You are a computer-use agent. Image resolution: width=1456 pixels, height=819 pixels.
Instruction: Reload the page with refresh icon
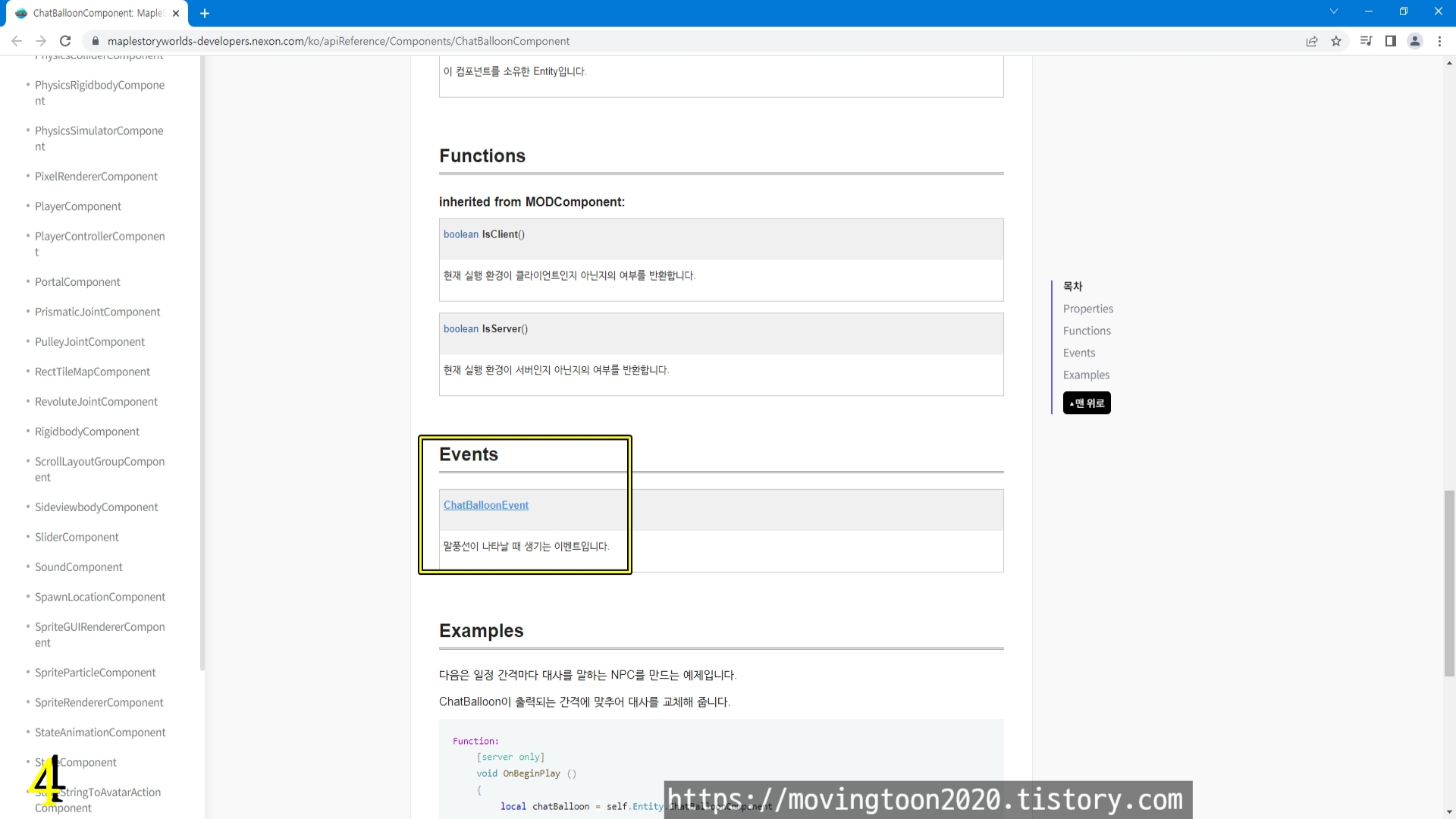point(65,41)
